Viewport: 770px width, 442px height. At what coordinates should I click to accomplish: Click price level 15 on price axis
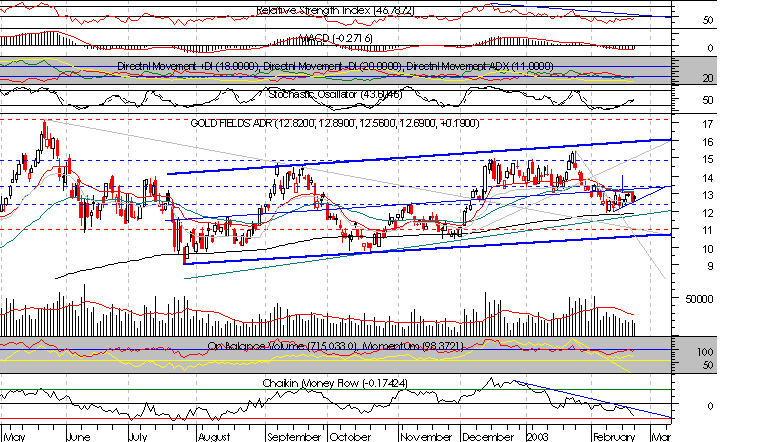pos(707,160)
